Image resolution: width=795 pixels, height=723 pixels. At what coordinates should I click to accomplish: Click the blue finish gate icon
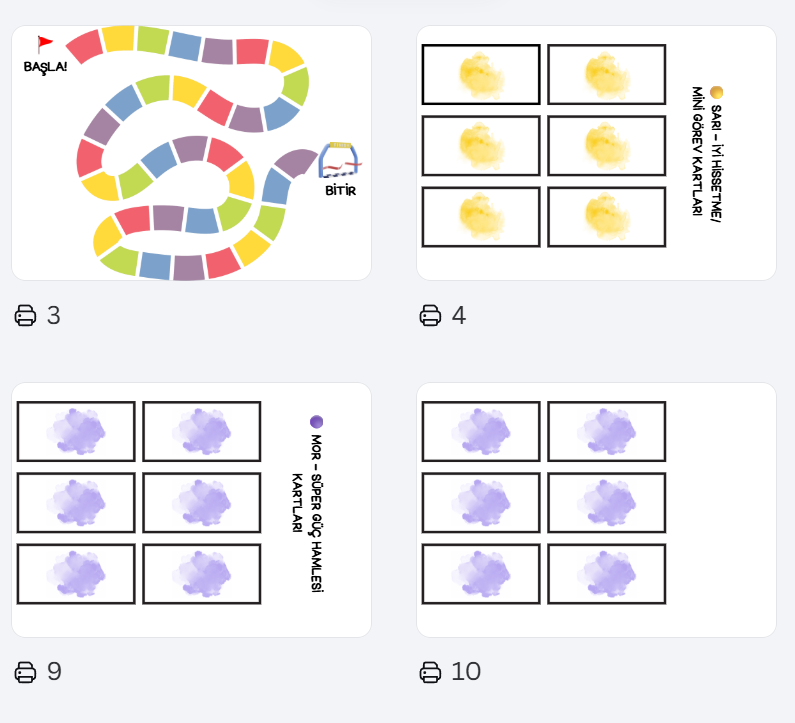[340, 161]
